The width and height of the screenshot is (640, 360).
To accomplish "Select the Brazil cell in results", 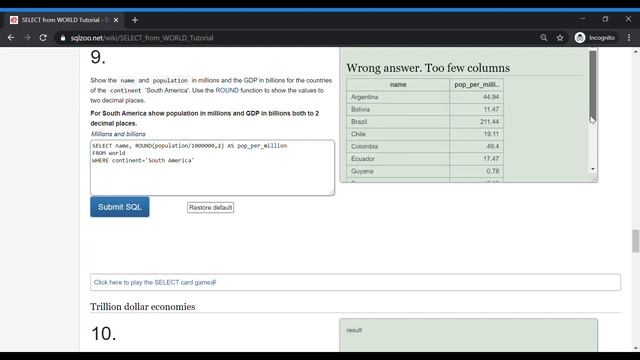I will point(398,122).
